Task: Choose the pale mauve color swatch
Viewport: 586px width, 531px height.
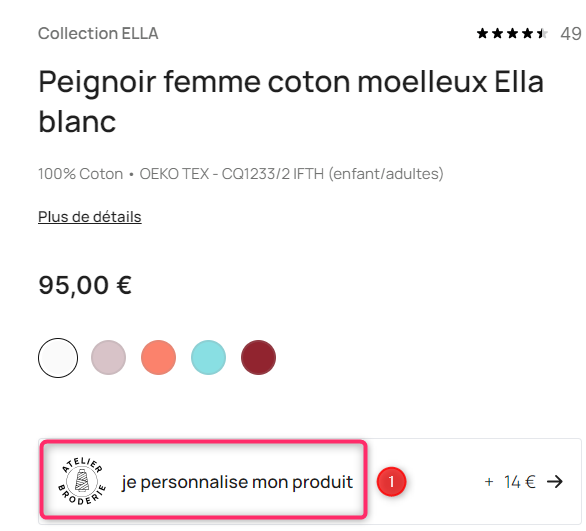Action: coord(108,358)
